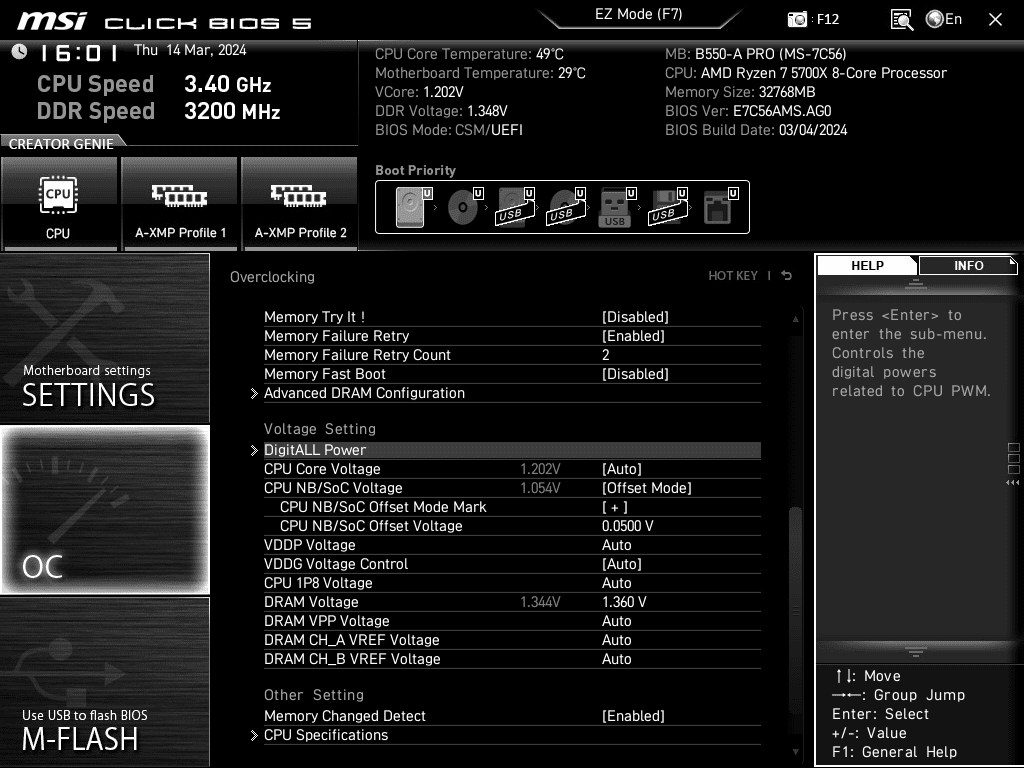Edit DRAM CH_A VREF Voltage Auto field
This screenshot has width=1024, height=768.
click(616, 639)
